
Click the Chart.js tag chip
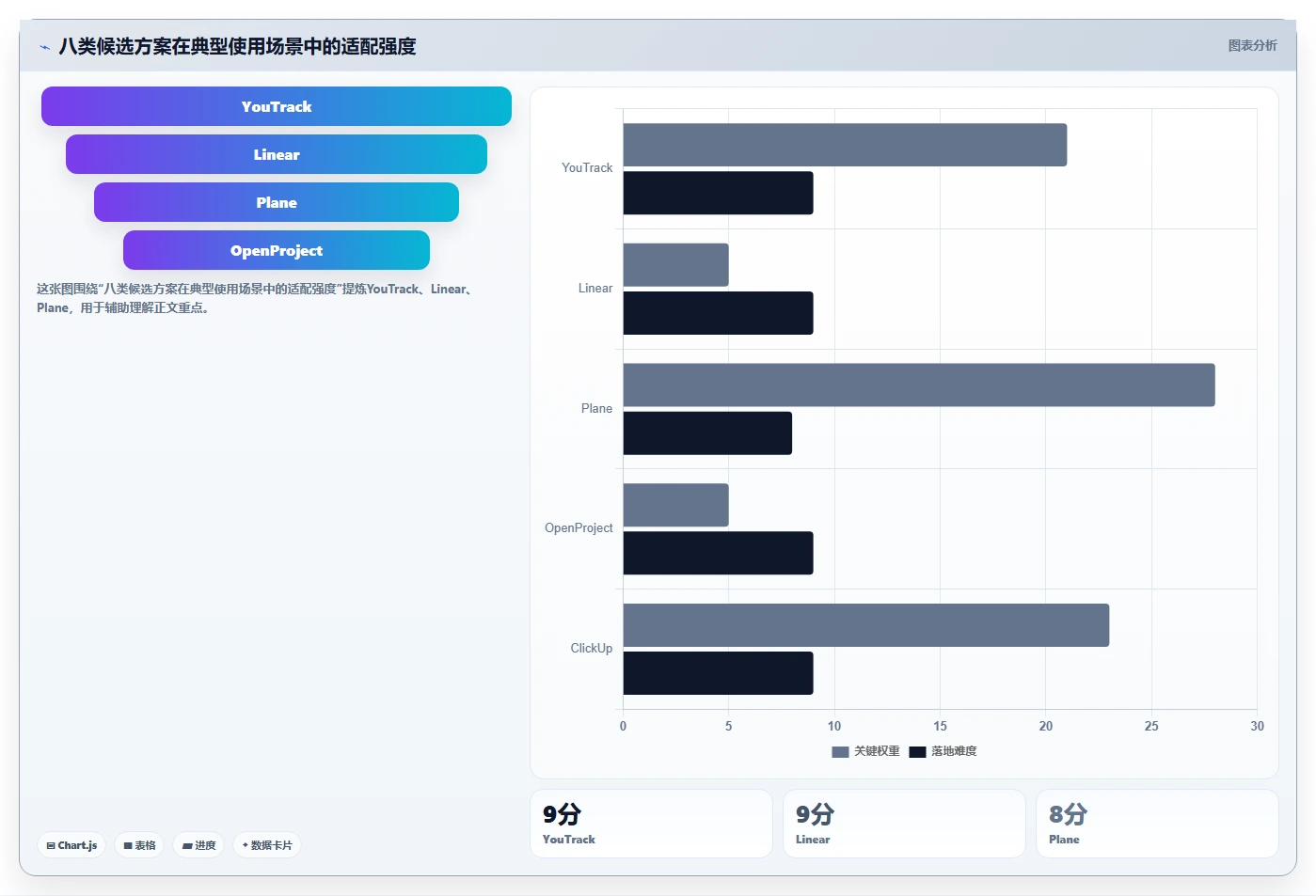(71, 845)
